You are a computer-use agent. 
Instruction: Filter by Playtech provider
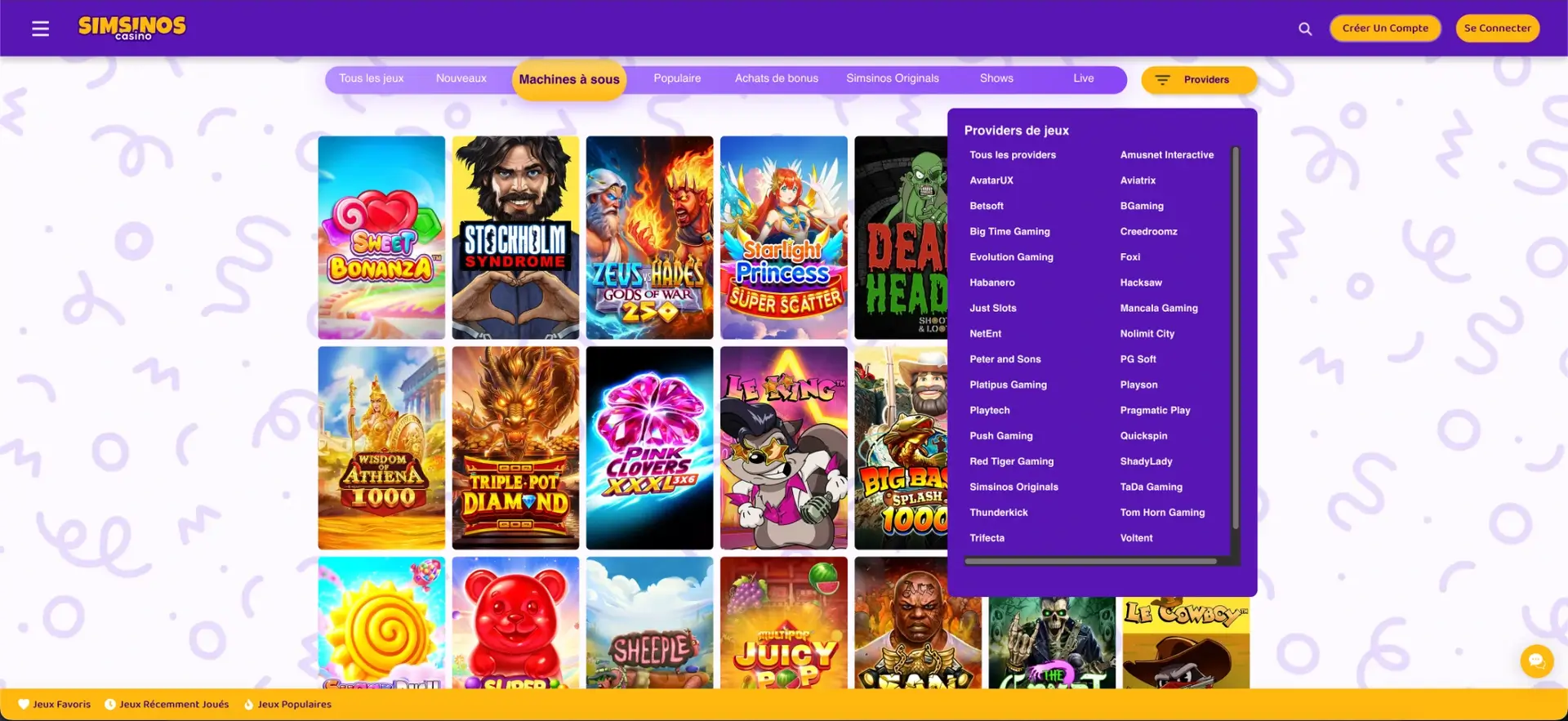coord(990,411)
